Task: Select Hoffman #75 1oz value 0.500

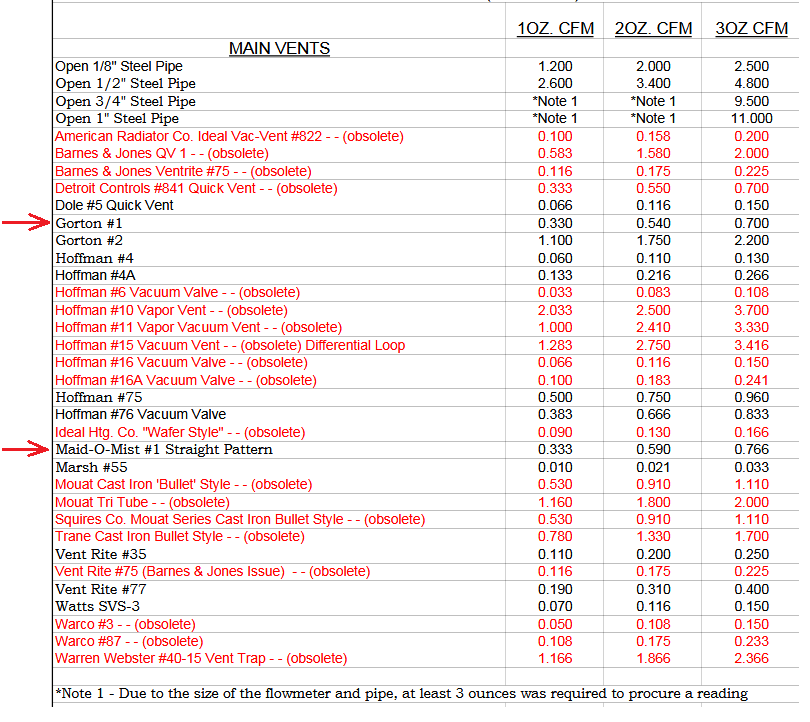Action: click(x=555, y=398)
